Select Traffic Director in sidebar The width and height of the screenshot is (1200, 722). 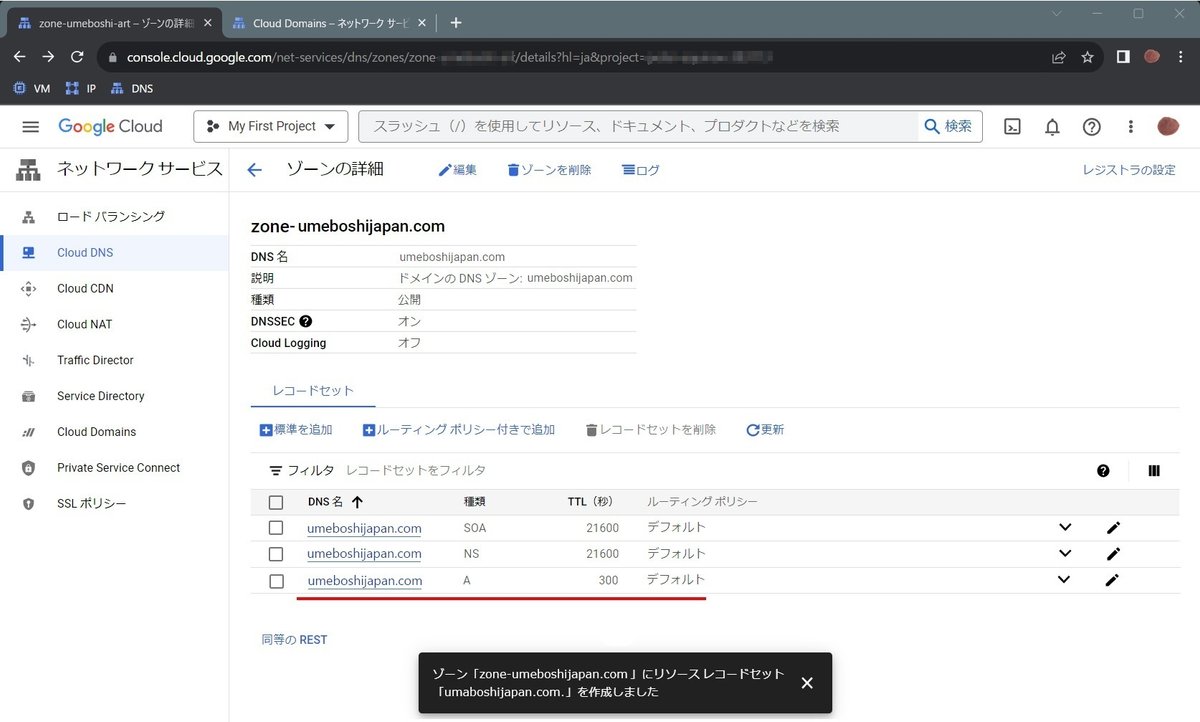click(x=114, y=360)
